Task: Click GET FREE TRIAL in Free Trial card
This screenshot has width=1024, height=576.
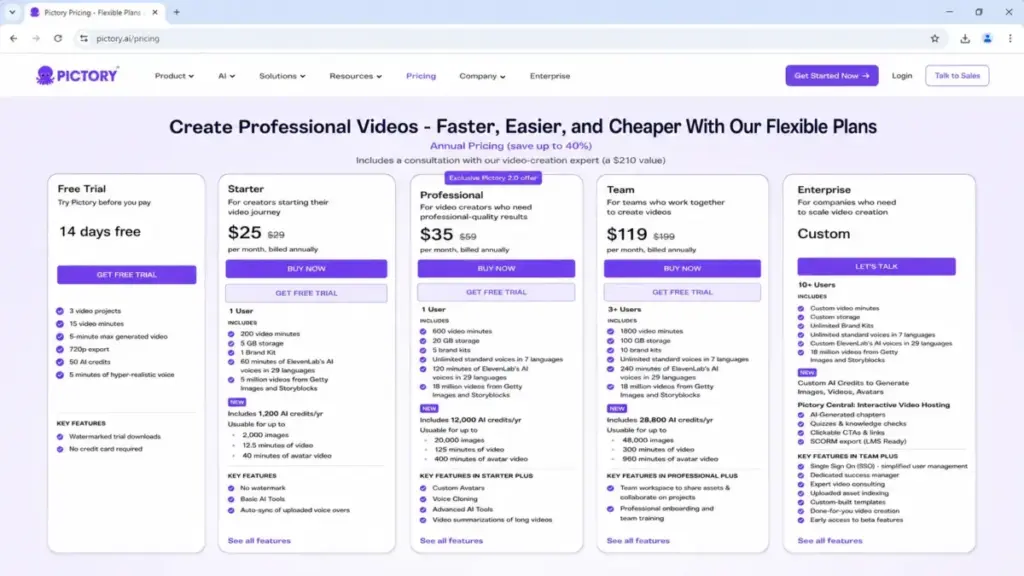Action: [127, 274]
